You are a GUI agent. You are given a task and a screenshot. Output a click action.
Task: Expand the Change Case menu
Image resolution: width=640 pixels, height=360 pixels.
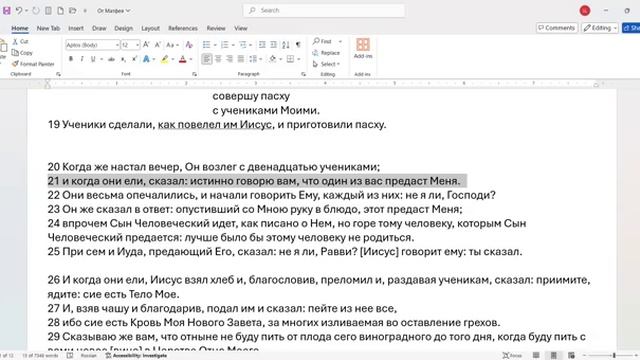(x=178, y=45)
